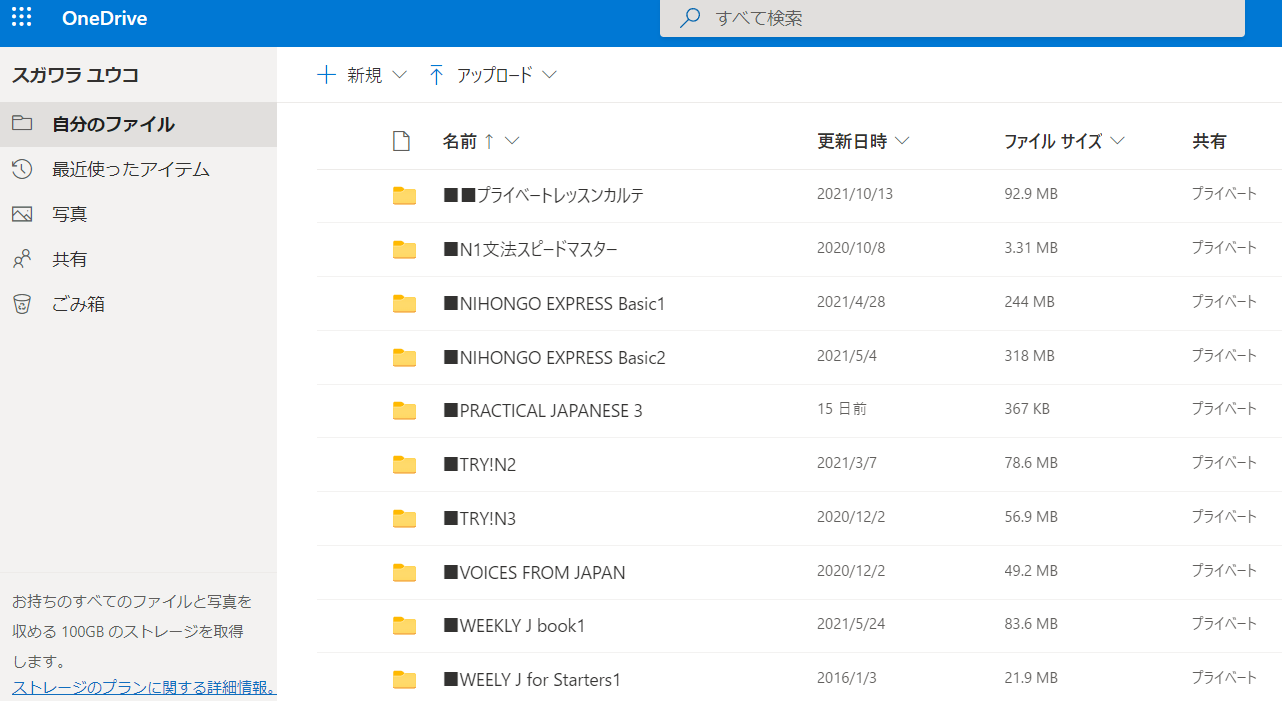
Task: Open the 更新日時 column dropdown chevron
Action: coord(902,141)
